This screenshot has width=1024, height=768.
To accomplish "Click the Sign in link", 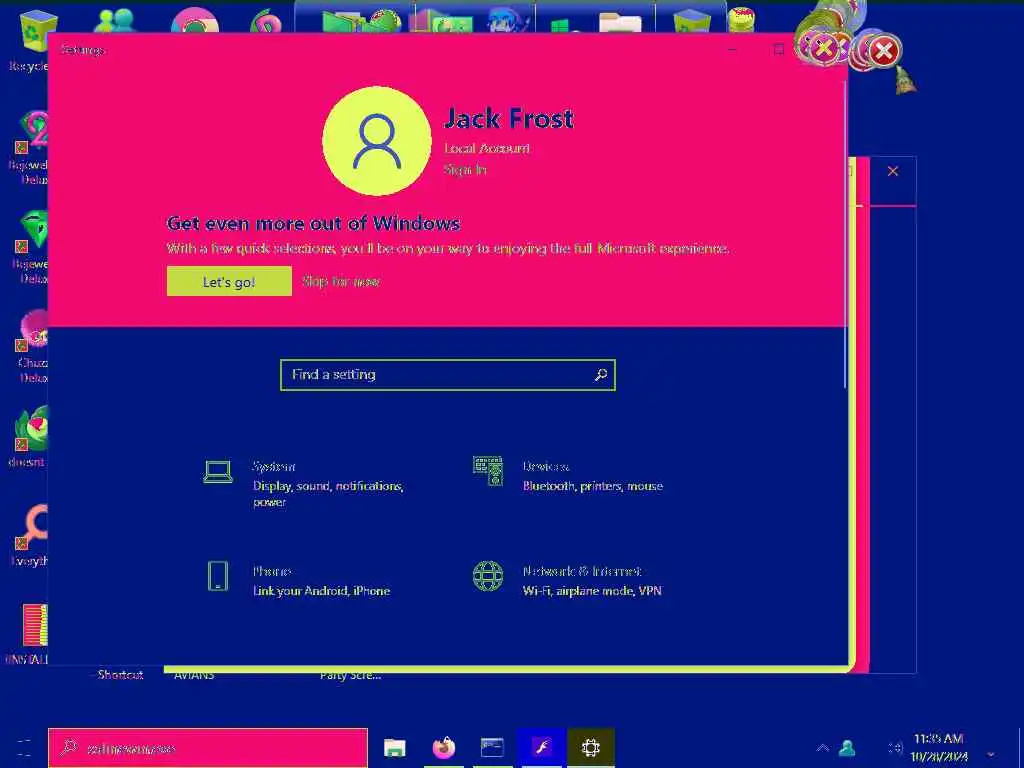I will [x=465, y=170].
